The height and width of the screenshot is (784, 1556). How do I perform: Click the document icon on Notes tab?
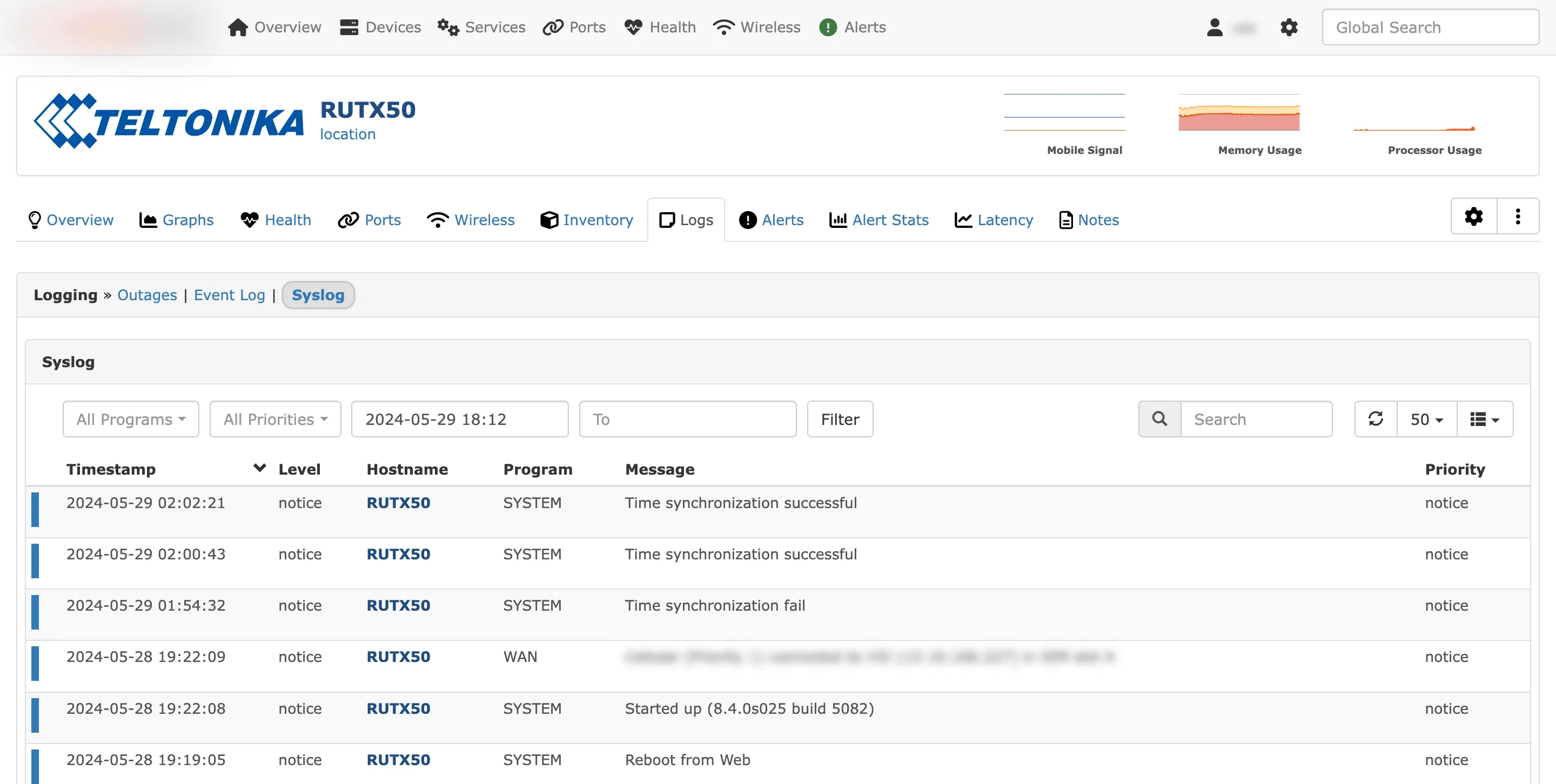[x=1065, y=220]
